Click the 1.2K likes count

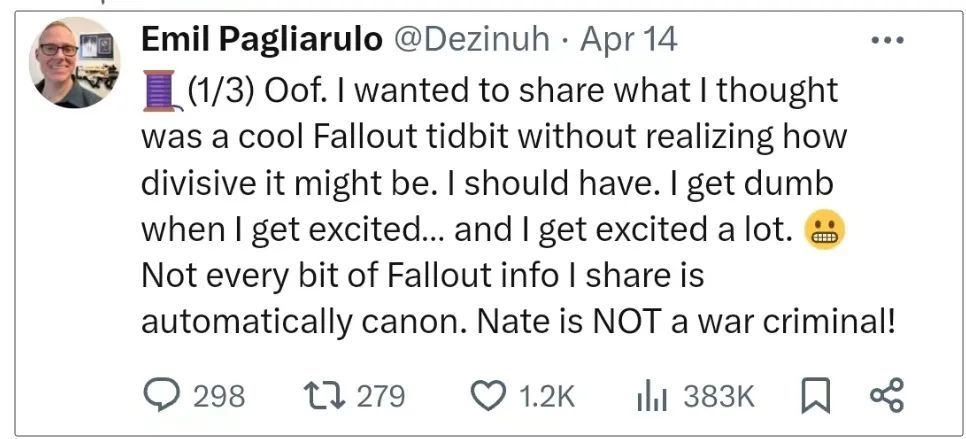(x=547, y=397)
